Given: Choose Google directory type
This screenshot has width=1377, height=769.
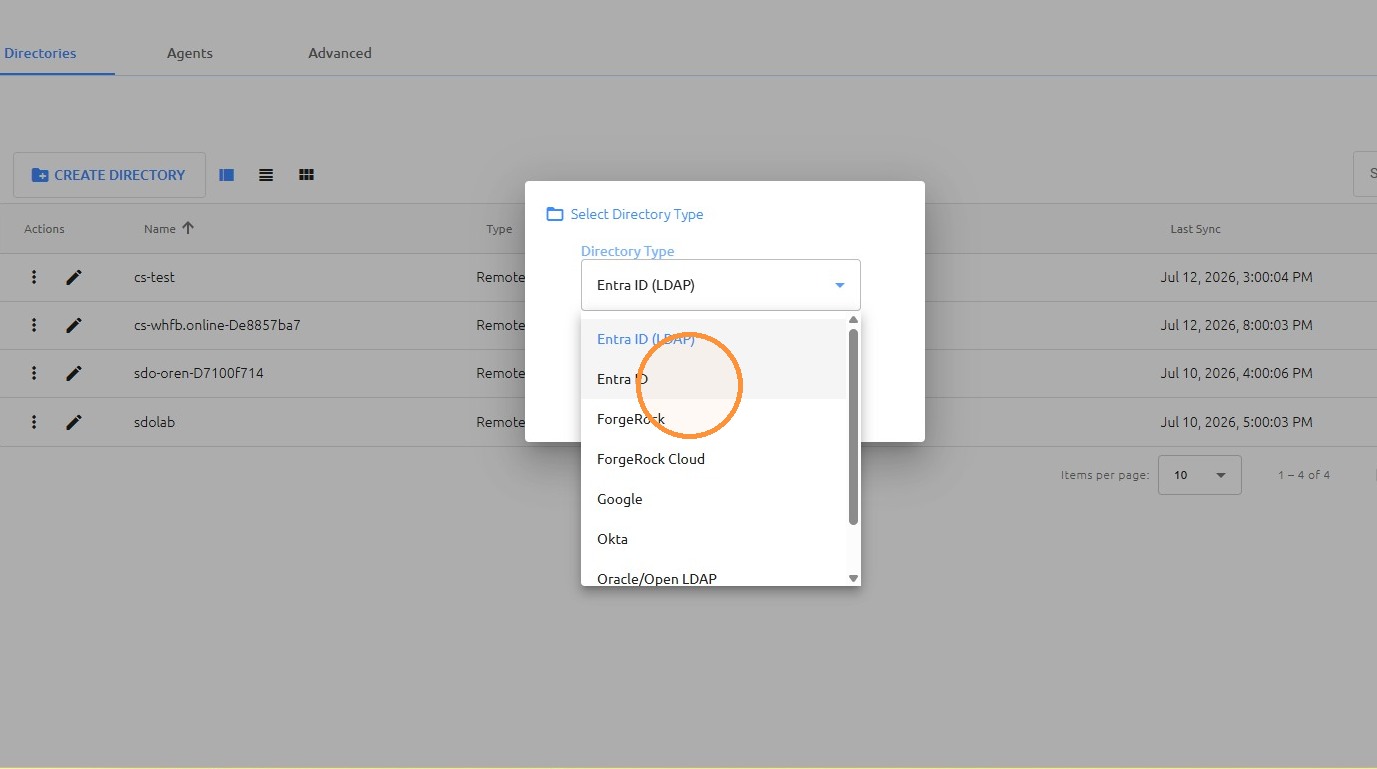Looking at the screenshot, I should 714,499.
